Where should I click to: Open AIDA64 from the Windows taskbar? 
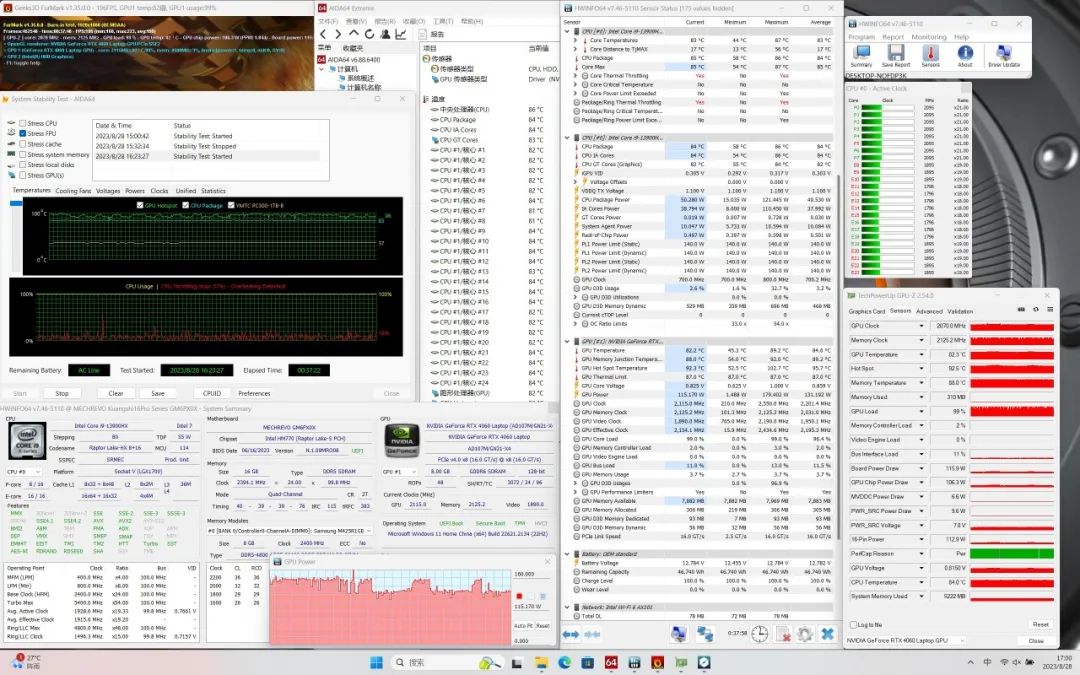(610, 662)
